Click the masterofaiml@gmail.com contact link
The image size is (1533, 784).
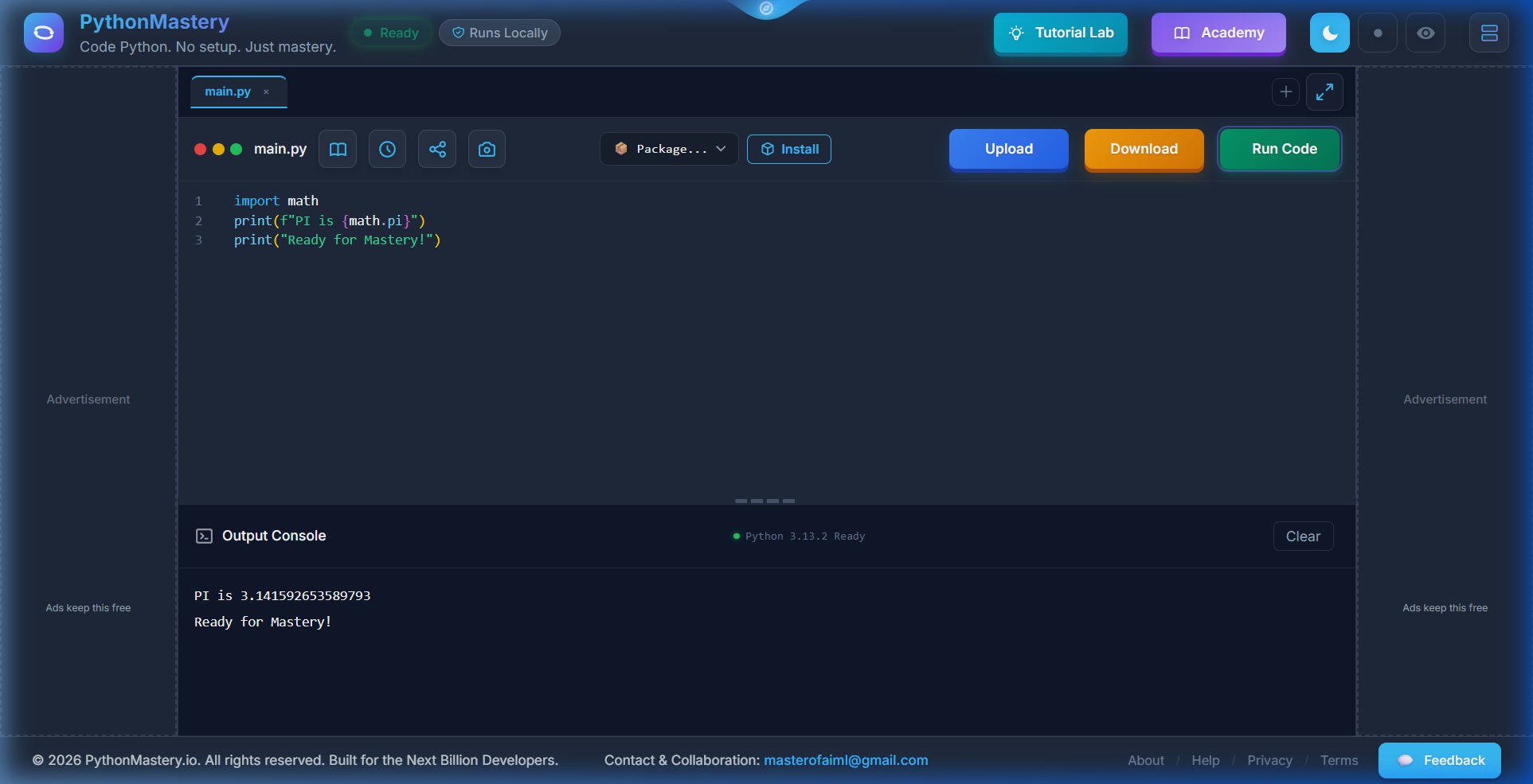[x=846, y=760]
